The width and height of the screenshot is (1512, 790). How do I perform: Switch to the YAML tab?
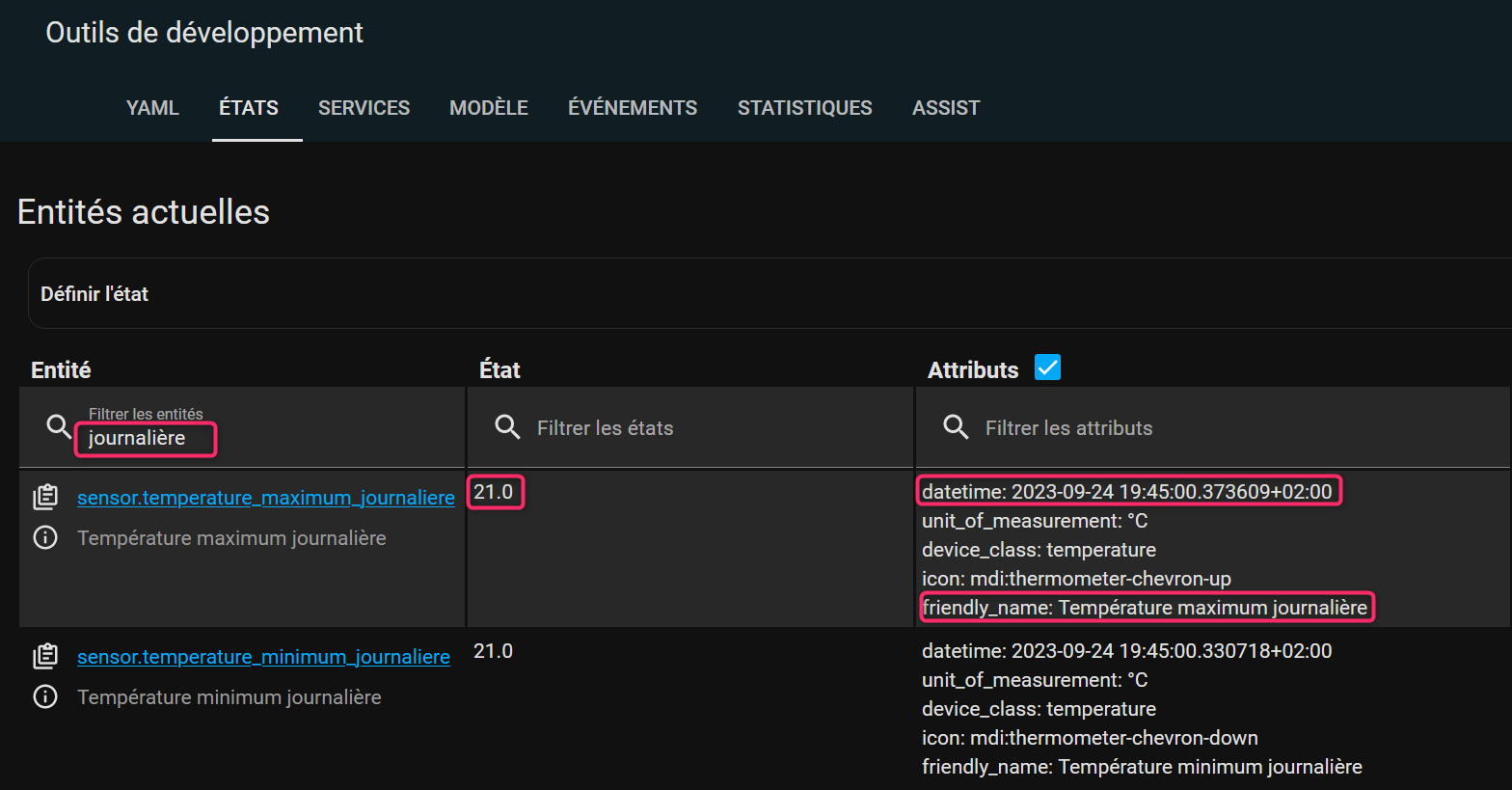click(152, 108)
